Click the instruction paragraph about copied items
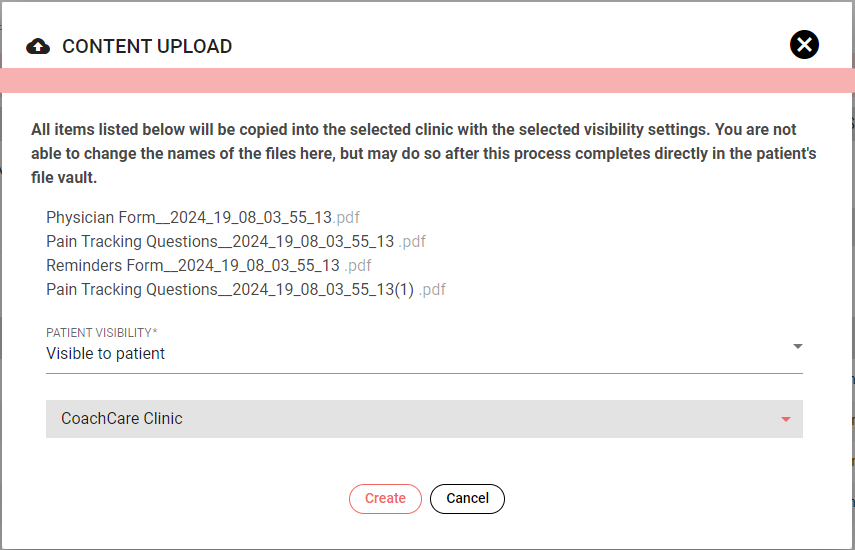855x550 pixels. coord(424,153)
